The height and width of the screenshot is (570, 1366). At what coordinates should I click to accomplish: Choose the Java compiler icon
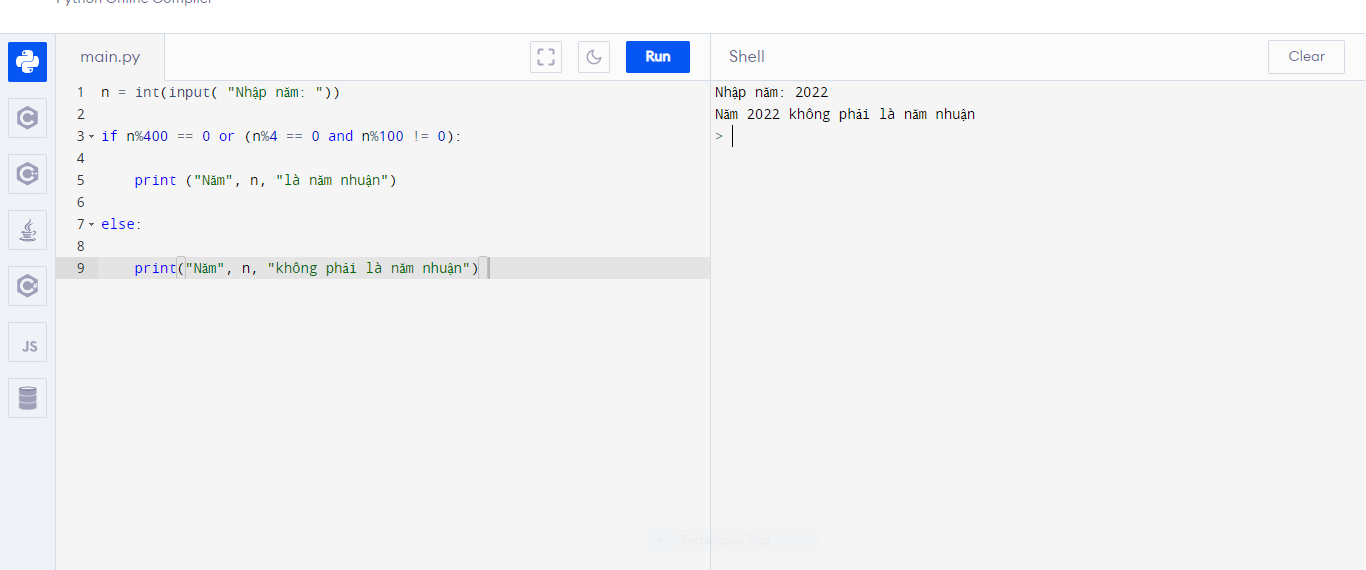click(x=27, y=230)
